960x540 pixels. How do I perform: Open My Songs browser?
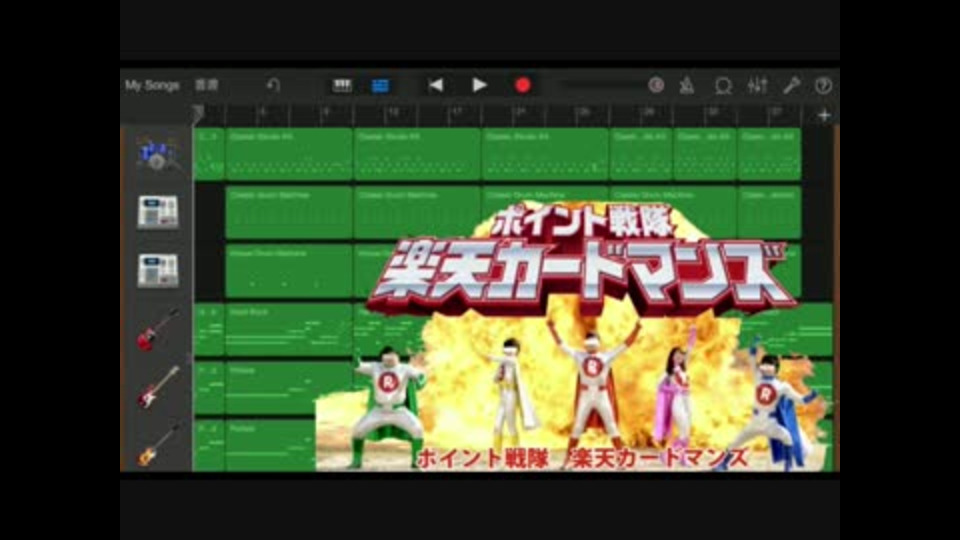point(152,85)
